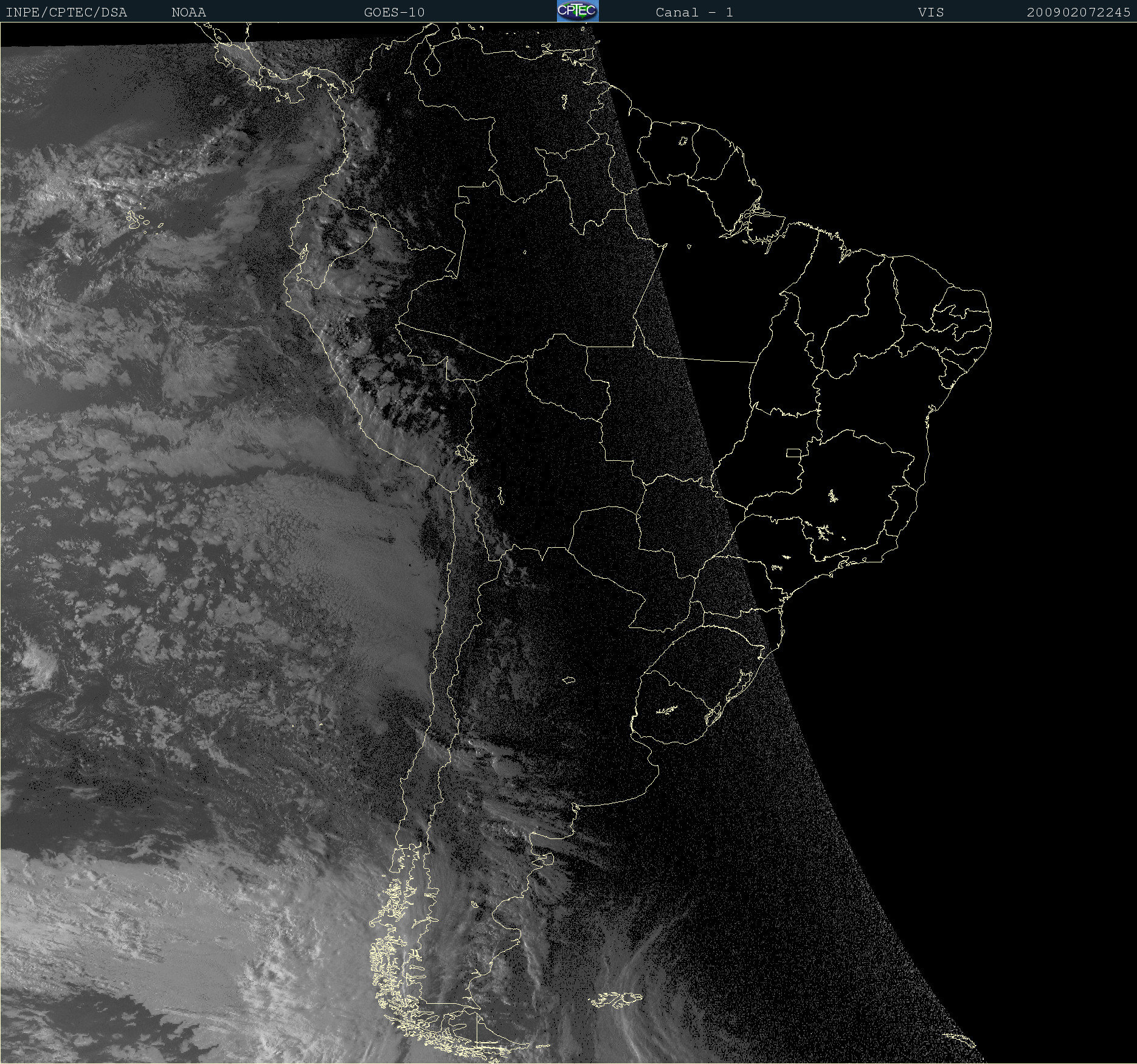
Task: Click the CPTEC logo in header
Action: point(578,11)
